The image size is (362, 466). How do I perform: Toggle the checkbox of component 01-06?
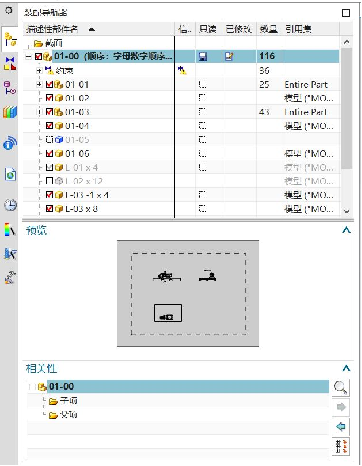tap(49, 154)
